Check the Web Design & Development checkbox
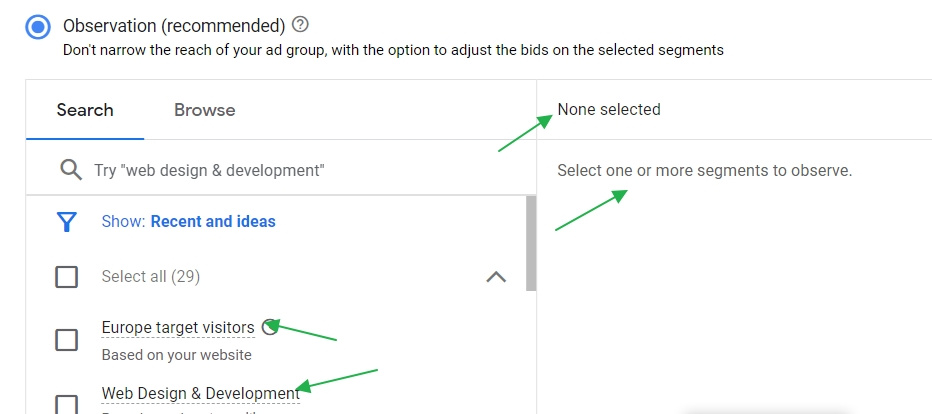932x414 pixels. click(67, 404)
